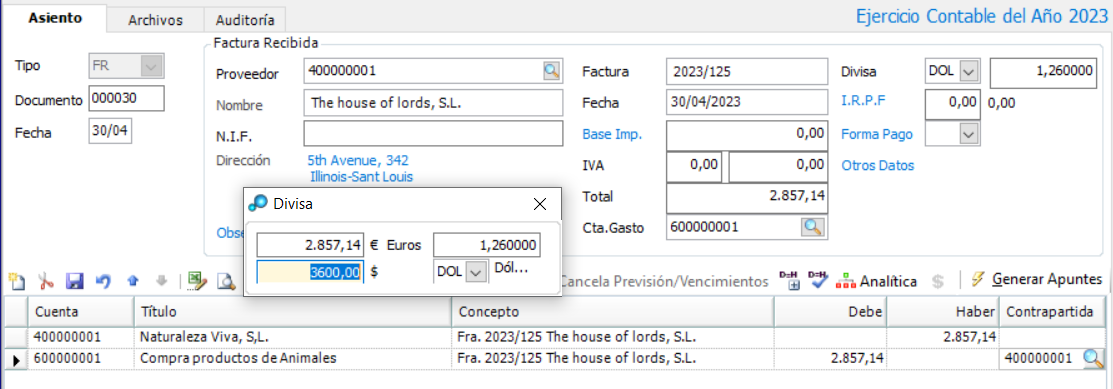Click the Factura 2023/125 field

click(747, 71)
